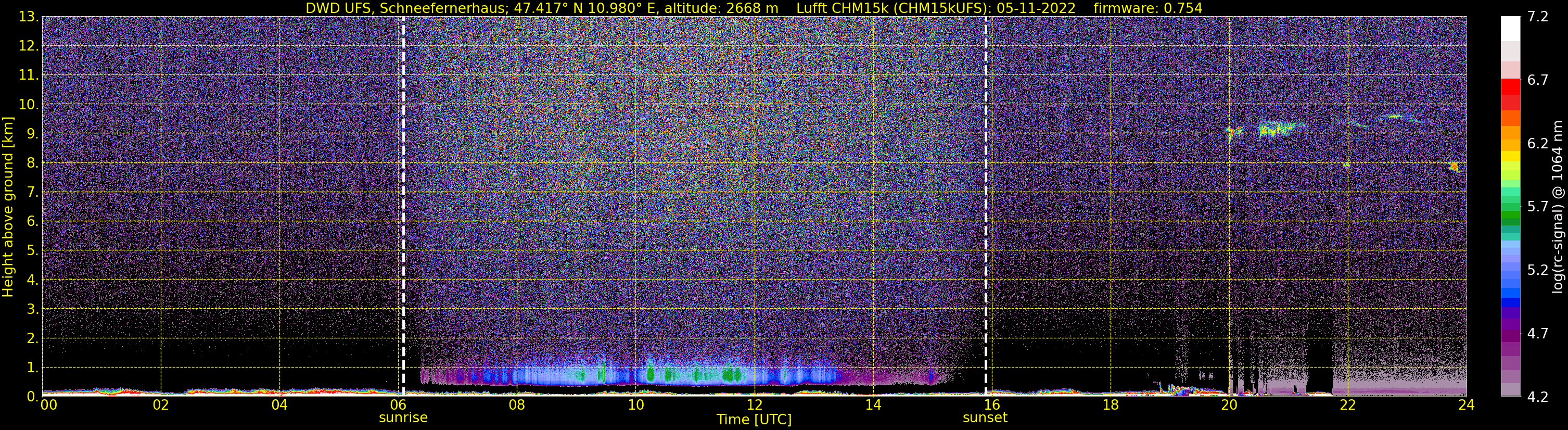1568x430 pixels.
Task: Click the time axis tick label 02
Action: point(161,405)
